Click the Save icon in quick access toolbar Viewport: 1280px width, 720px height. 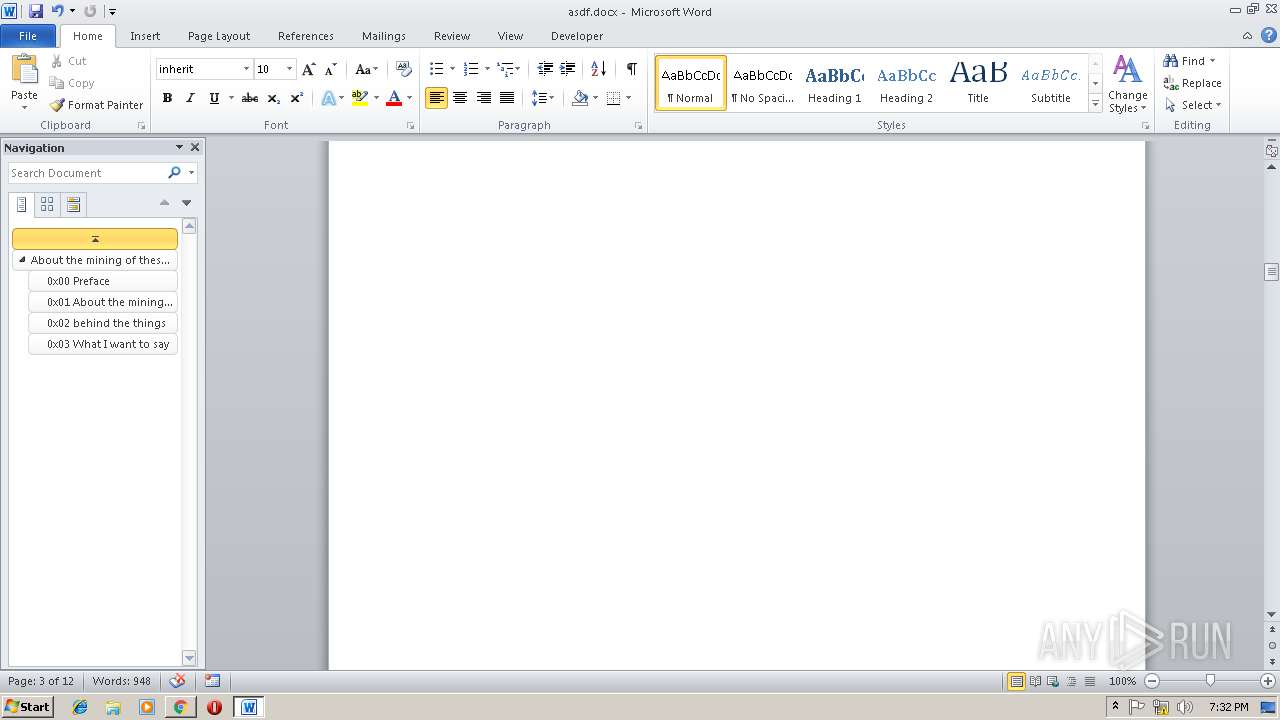point(36,11)
